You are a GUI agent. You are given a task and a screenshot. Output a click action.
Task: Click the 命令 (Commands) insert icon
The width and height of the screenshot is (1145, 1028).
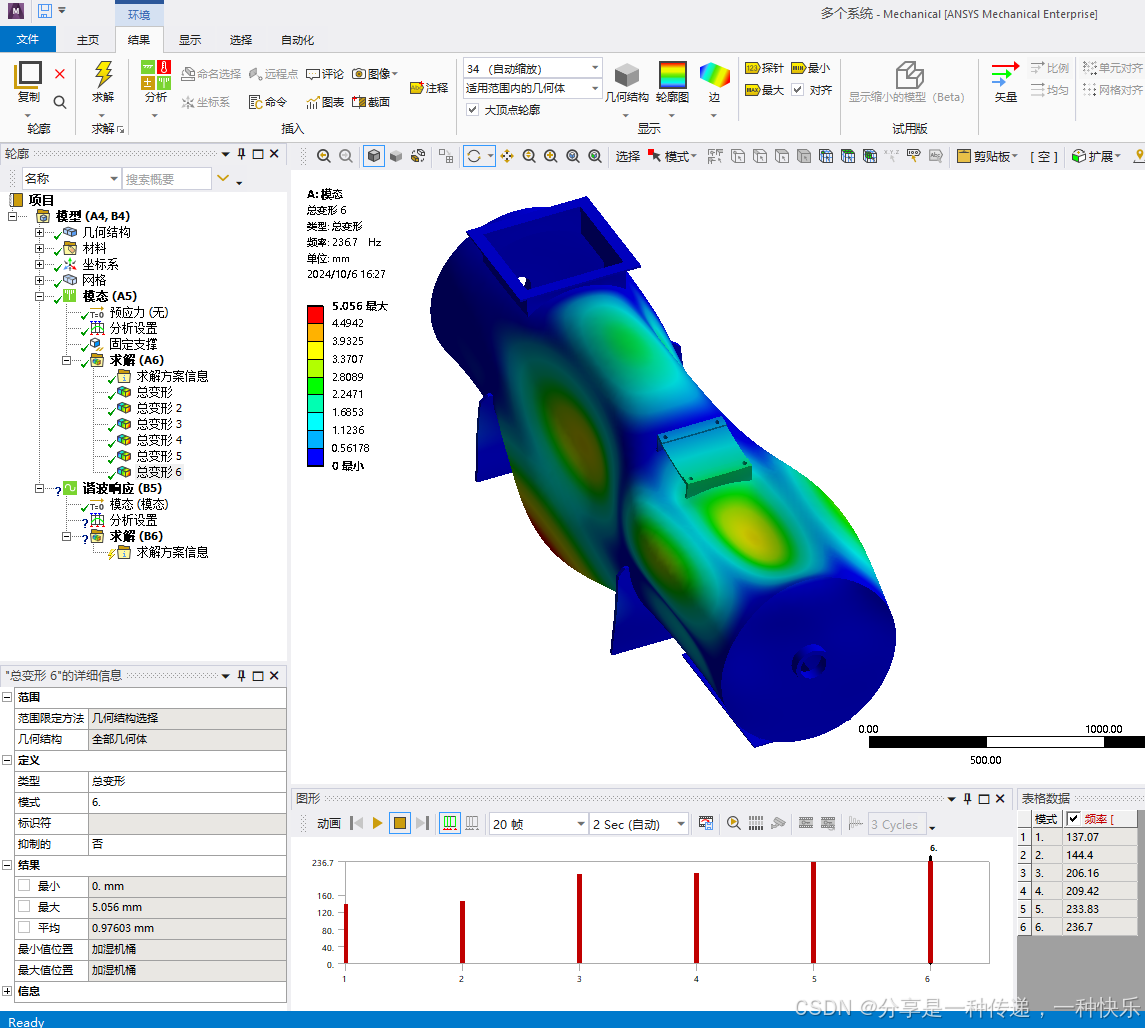[256, 102]
